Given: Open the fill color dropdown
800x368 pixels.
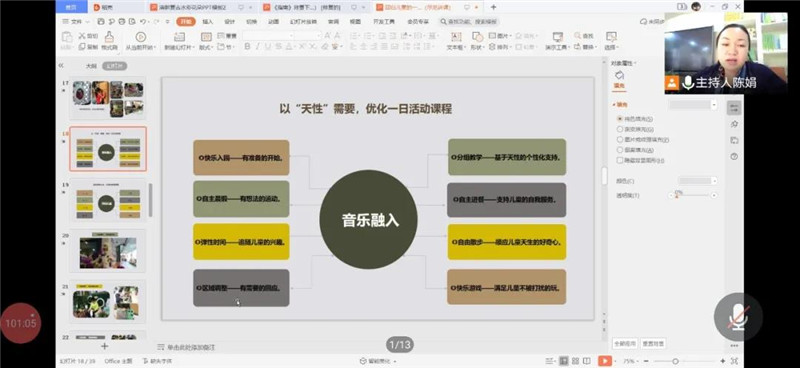Looking at the screenshot, I should point(697,181).
